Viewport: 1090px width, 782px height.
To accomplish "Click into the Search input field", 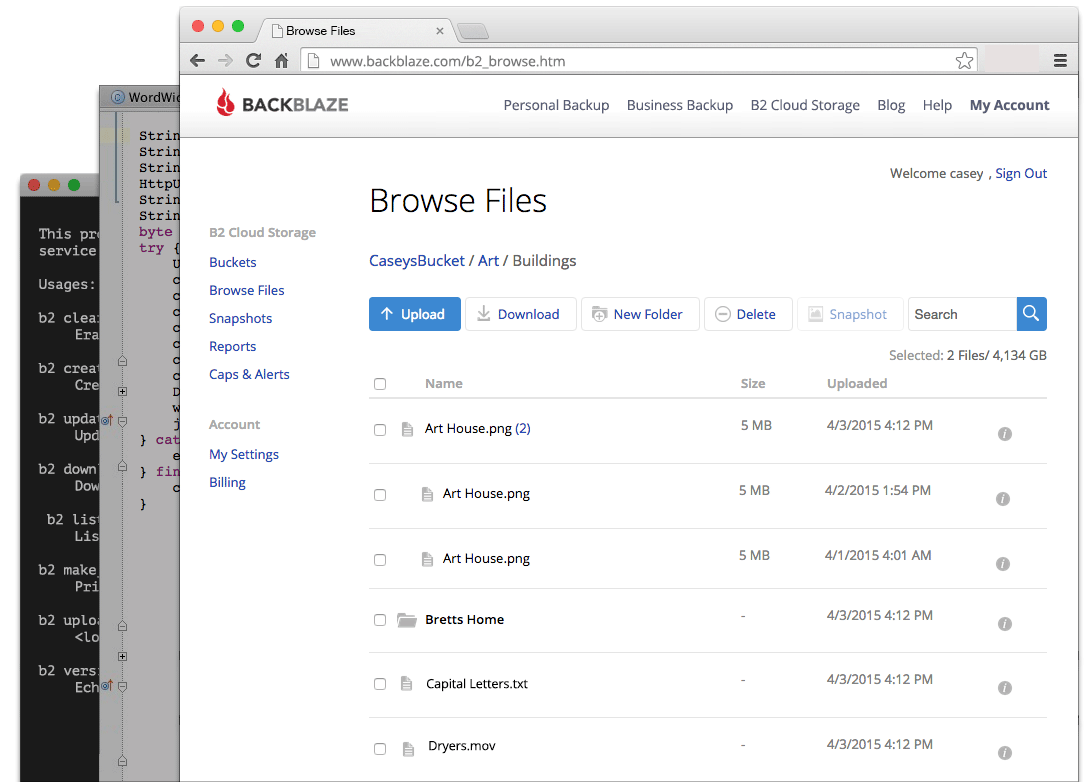I will 962,314.
